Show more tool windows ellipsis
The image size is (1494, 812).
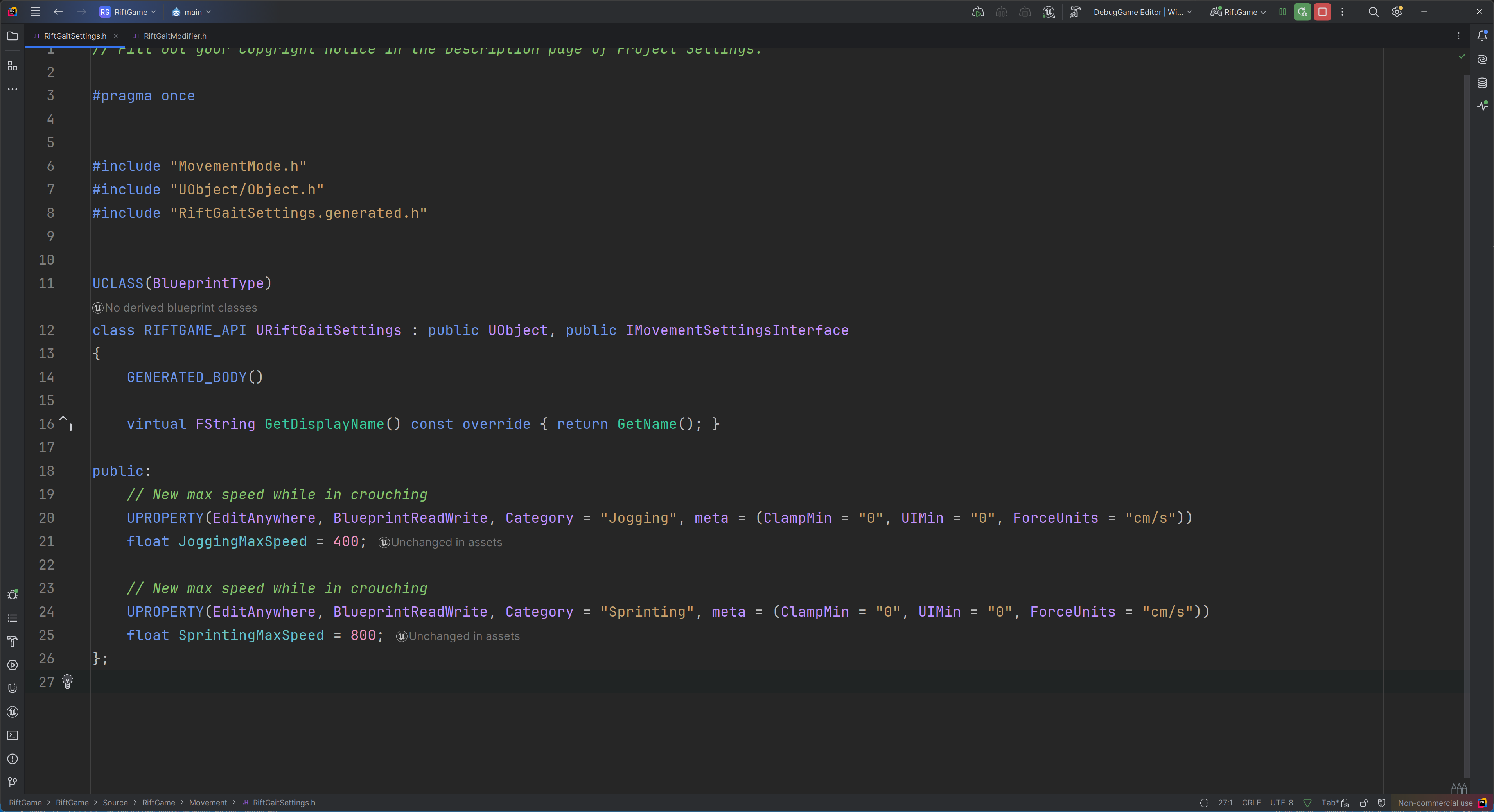[x=12, y=89]
